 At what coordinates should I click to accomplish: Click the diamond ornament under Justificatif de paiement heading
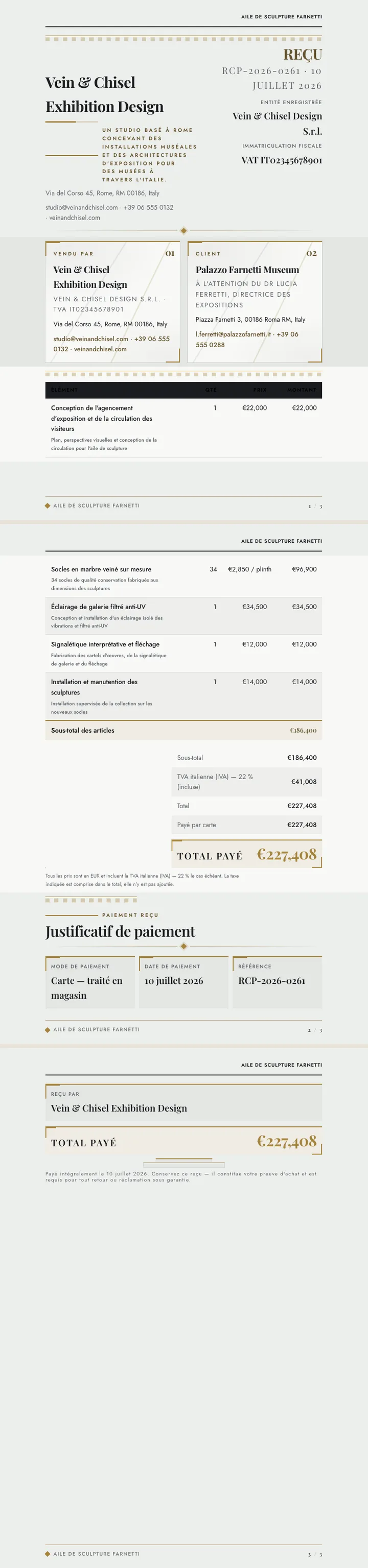183,946
